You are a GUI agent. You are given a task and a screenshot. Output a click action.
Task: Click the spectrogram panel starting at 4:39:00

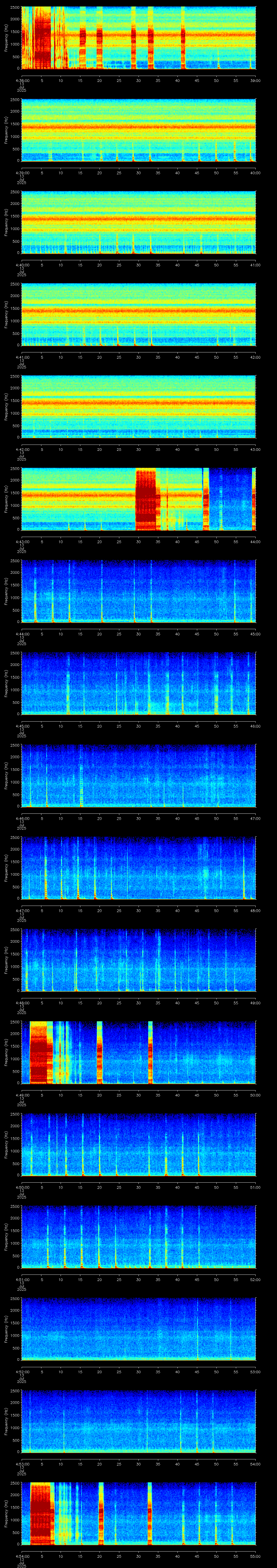[x=139, y=130]
